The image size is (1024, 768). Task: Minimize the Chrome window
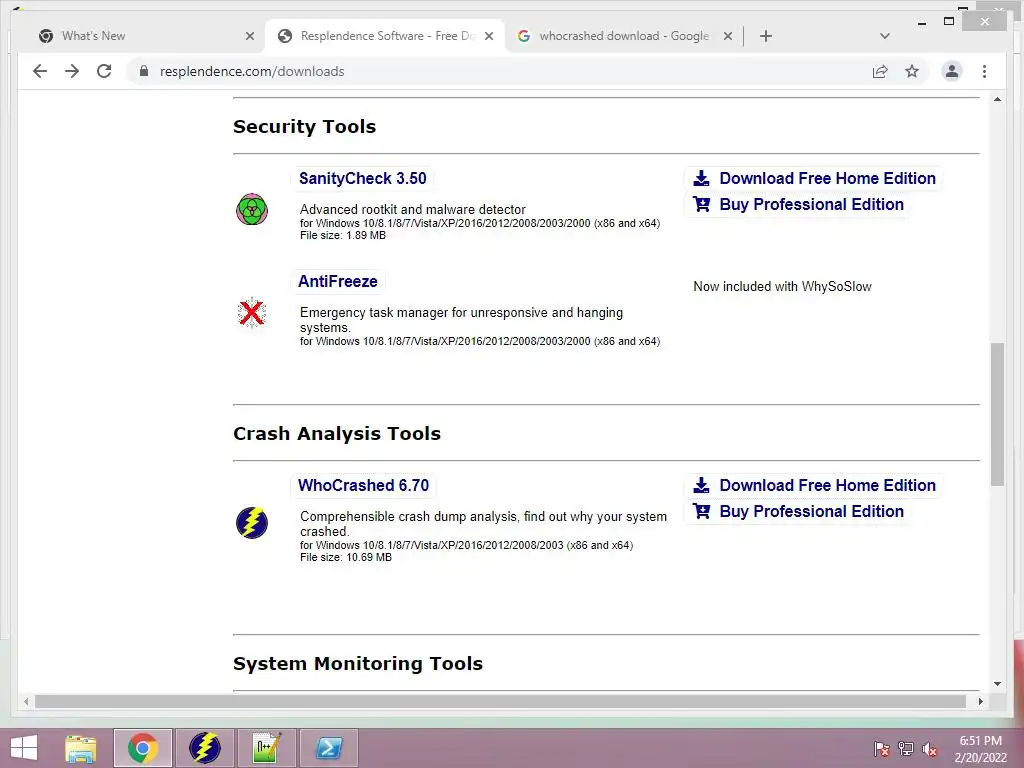922,22
